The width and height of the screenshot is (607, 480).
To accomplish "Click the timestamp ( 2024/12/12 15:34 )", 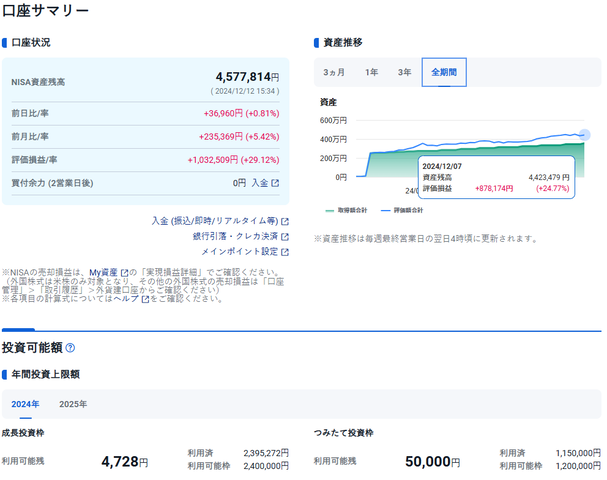I will coord(245,91).
